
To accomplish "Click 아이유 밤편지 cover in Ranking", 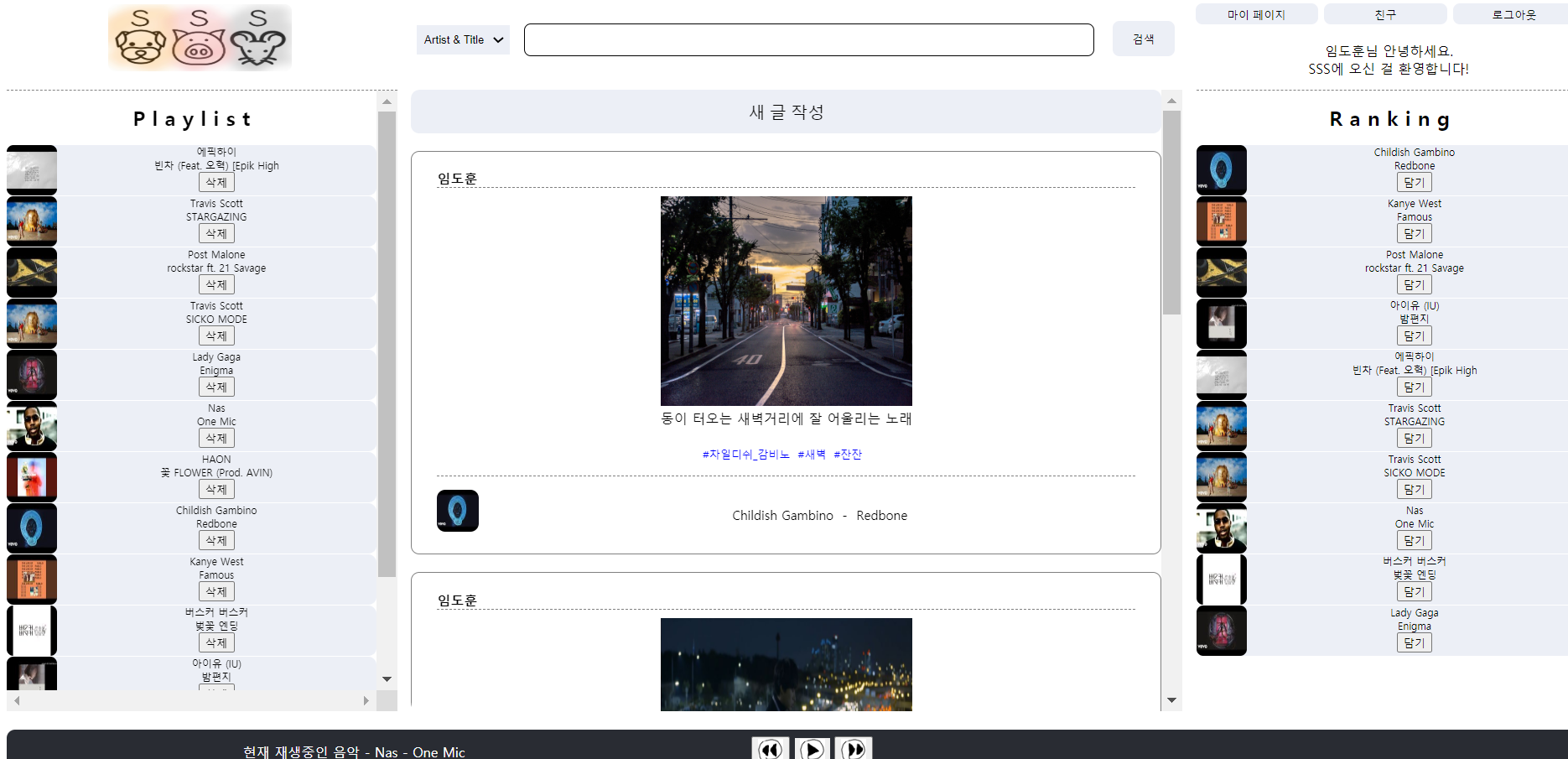I will 1222,324.
